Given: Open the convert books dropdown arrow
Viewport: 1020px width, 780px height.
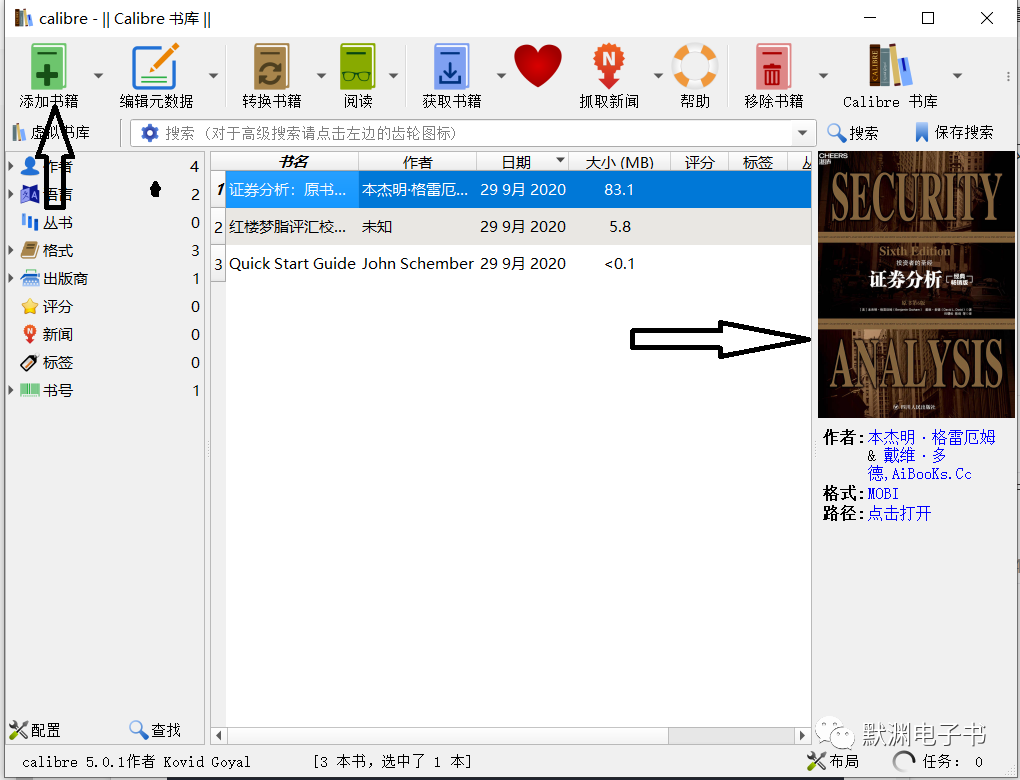Looking at the screenshot, I should (x=321, y=75).
